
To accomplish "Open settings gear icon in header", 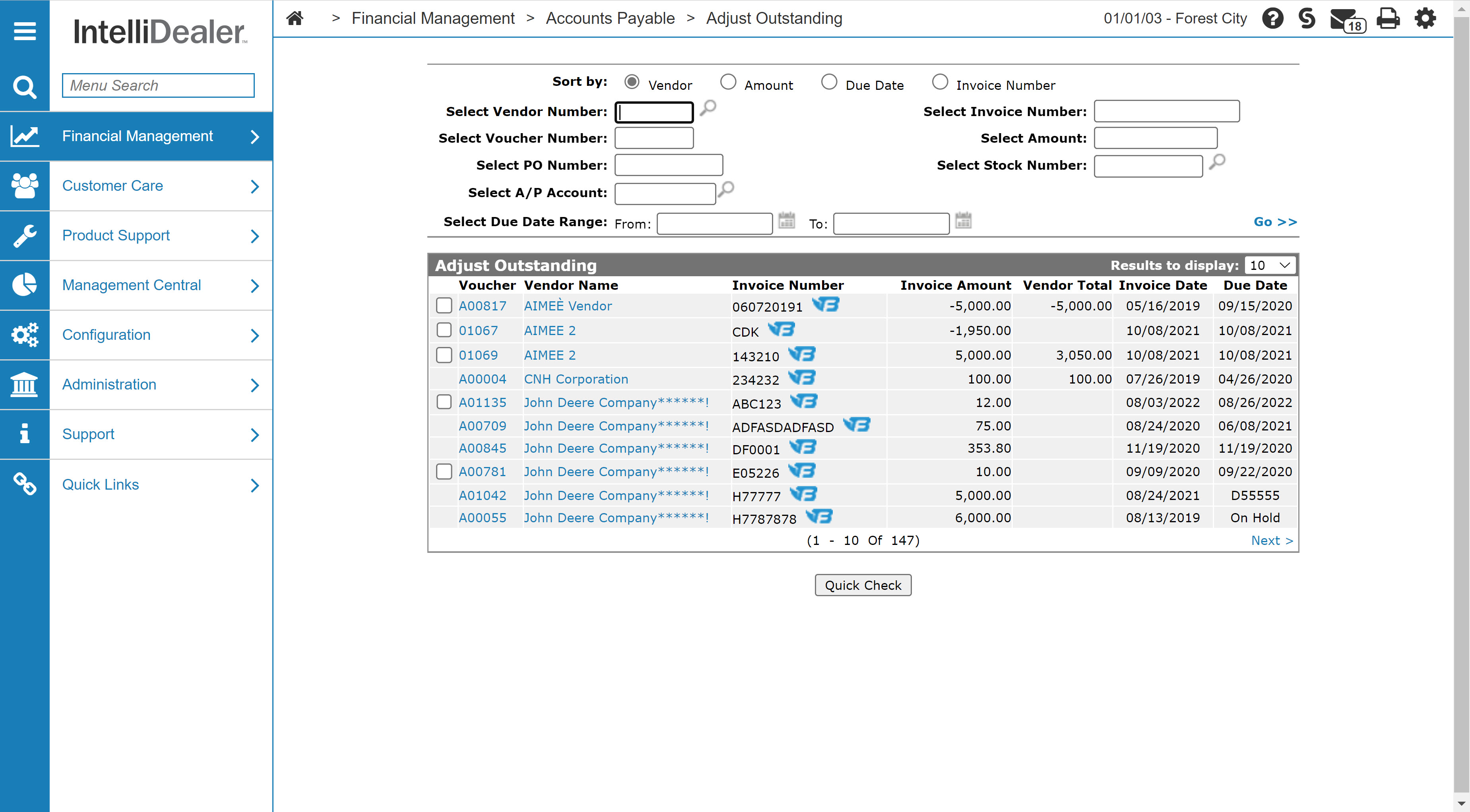I will (1425, 18).
